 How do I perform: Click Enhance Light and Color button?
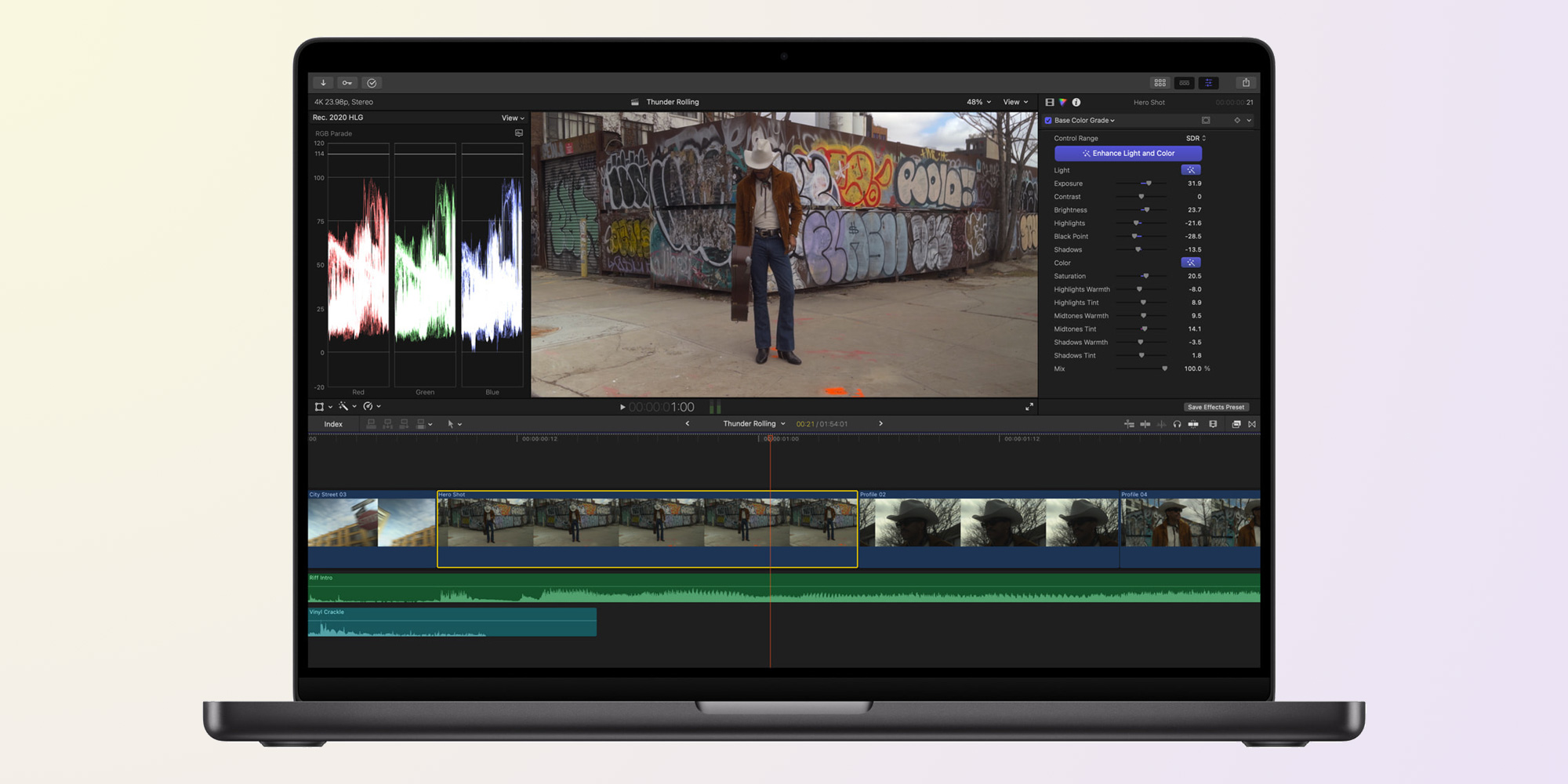pyautogui.click(x=1127, y=154)
